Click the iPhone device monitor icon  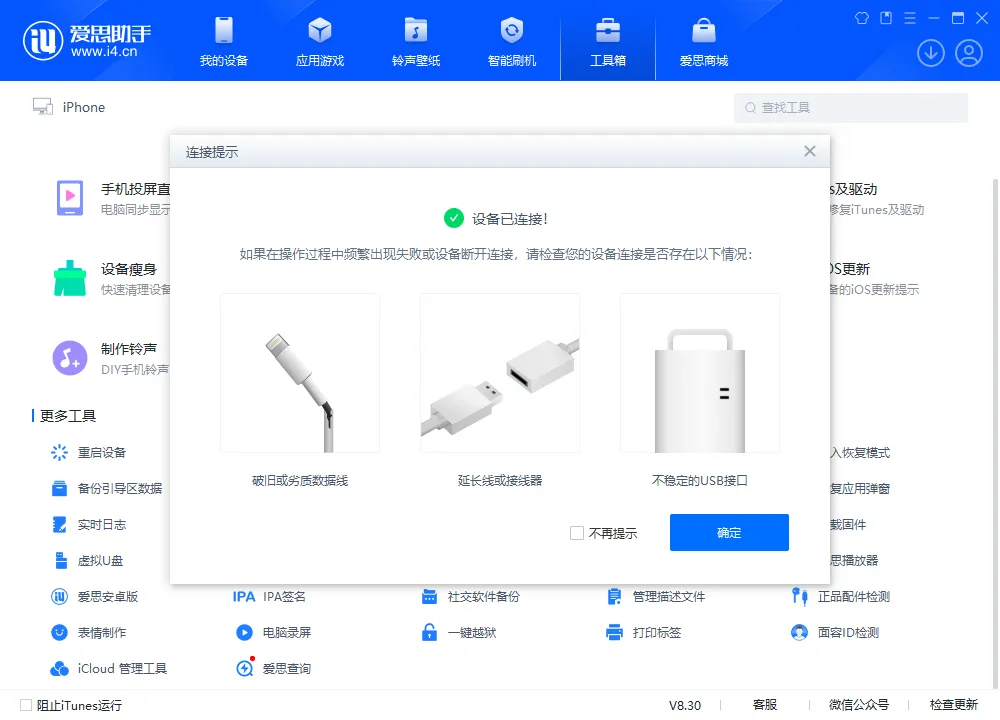click(43, 107)
